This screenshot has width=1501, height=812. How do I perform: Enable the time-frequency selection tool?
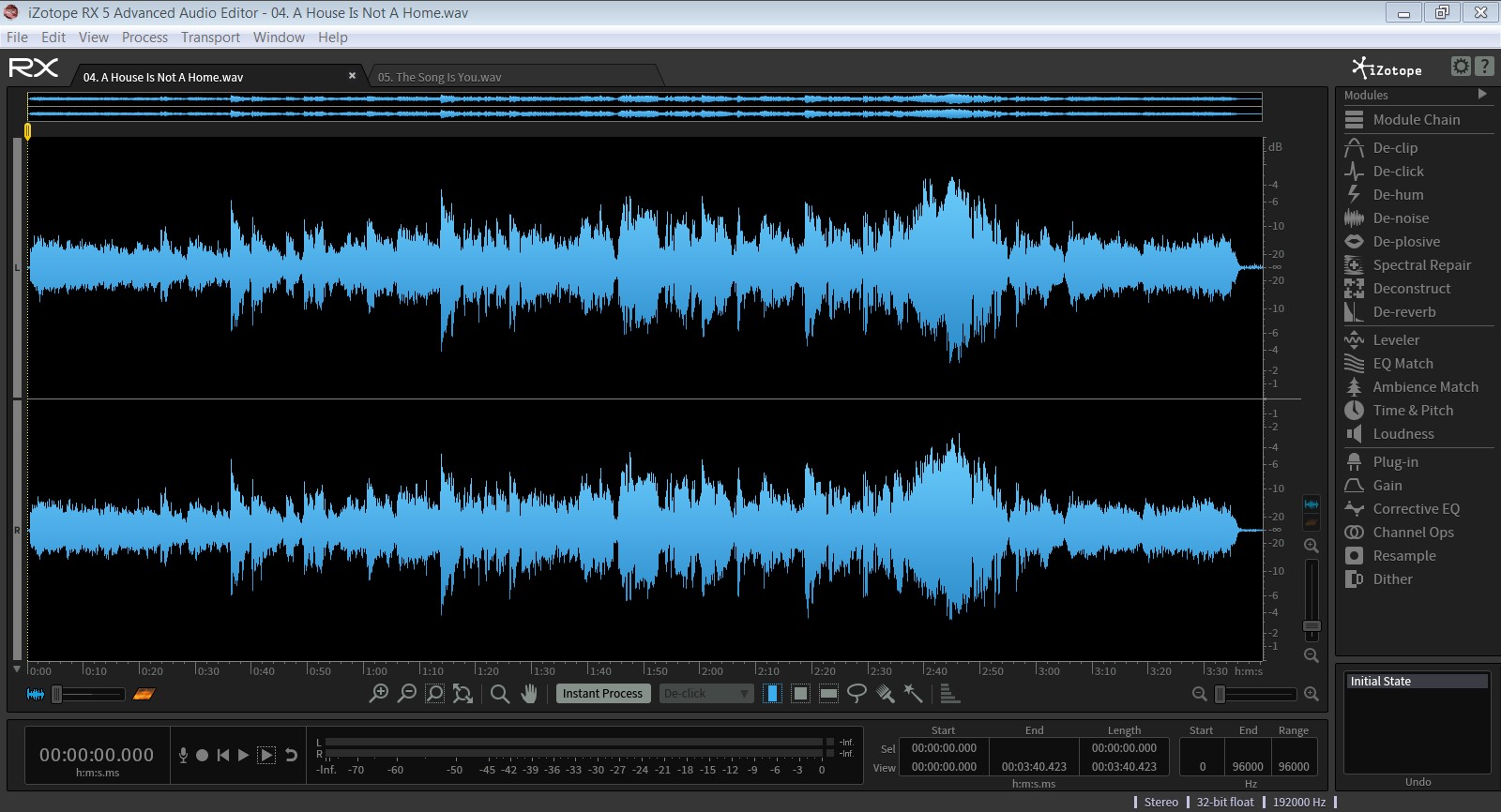tap(800, 694)
